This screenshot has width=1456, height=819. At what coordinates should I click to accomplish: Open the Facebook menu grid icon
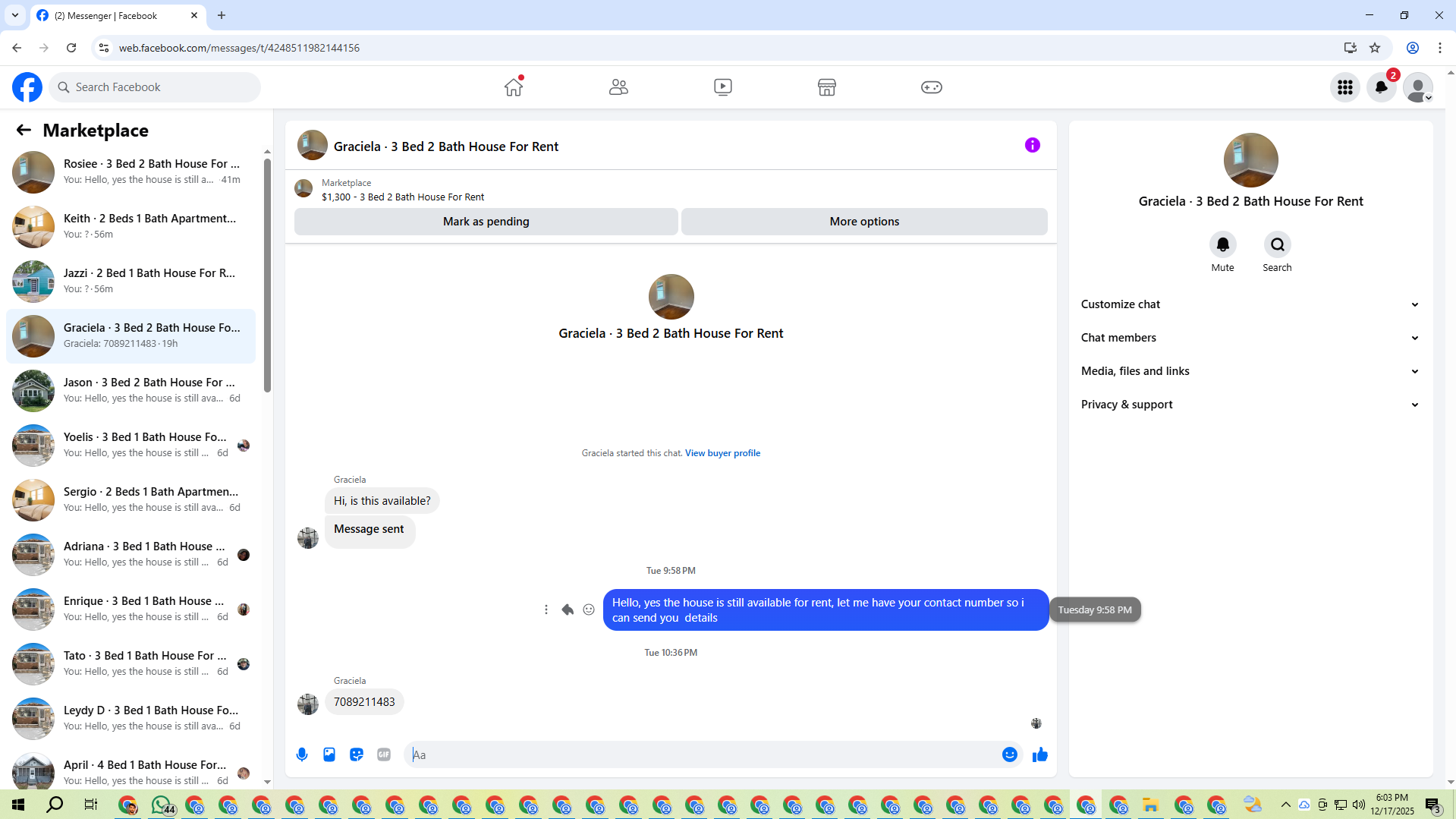tap(1345, 87)
